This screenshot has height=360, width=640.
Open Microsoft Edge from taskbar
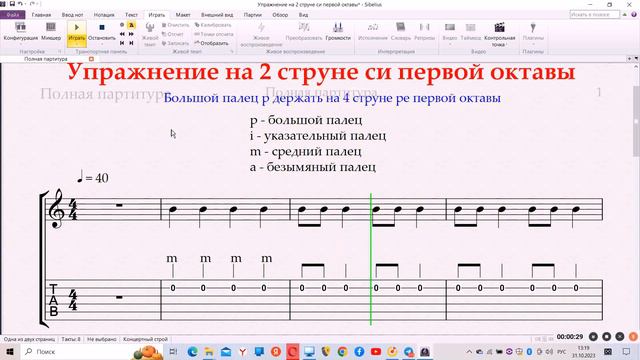click(x=192, y=351)
